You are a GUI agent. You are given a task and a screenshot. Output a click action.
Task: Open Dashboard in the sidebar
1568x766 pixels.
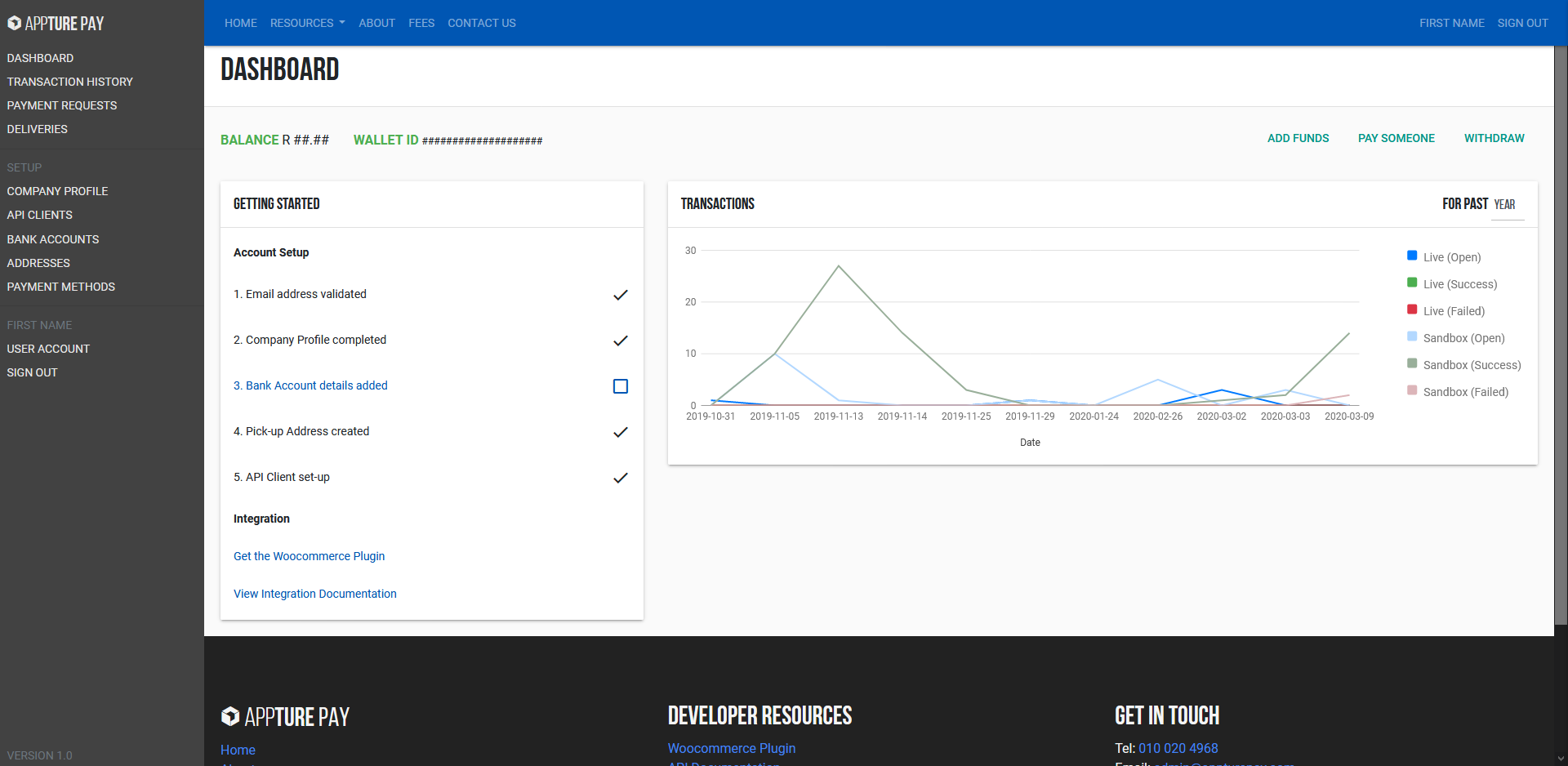40,58
